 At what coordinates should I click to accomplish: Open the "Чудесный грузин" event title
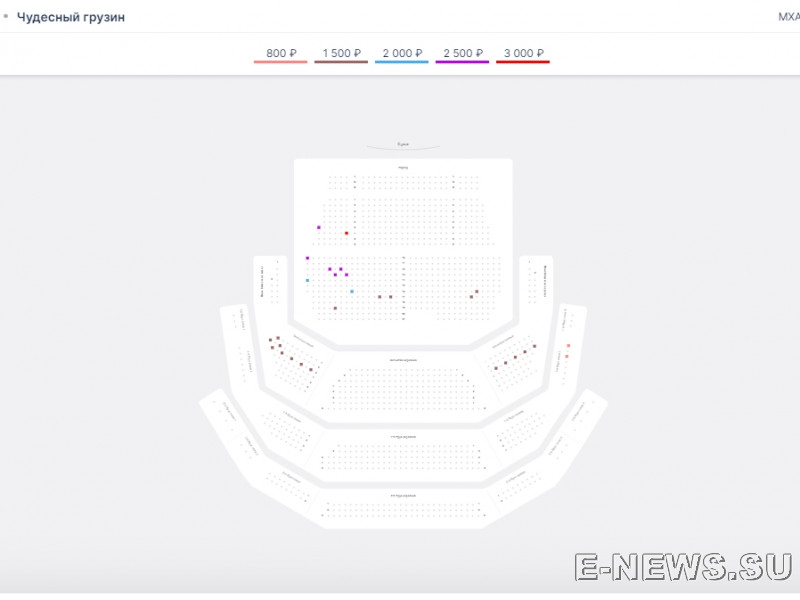point(71,17)
